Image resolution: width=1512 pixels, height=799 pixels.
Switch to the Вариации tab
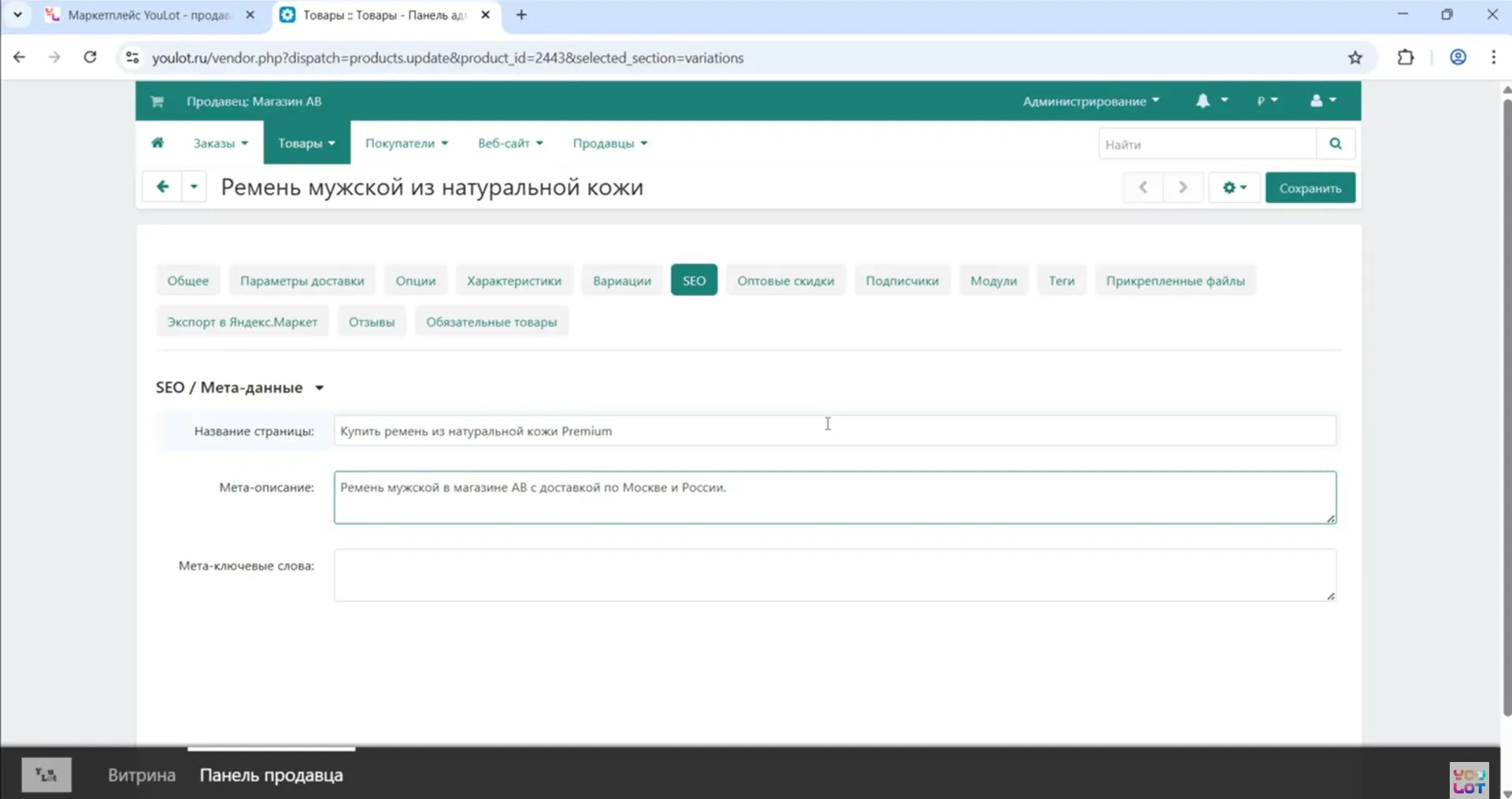621,281
